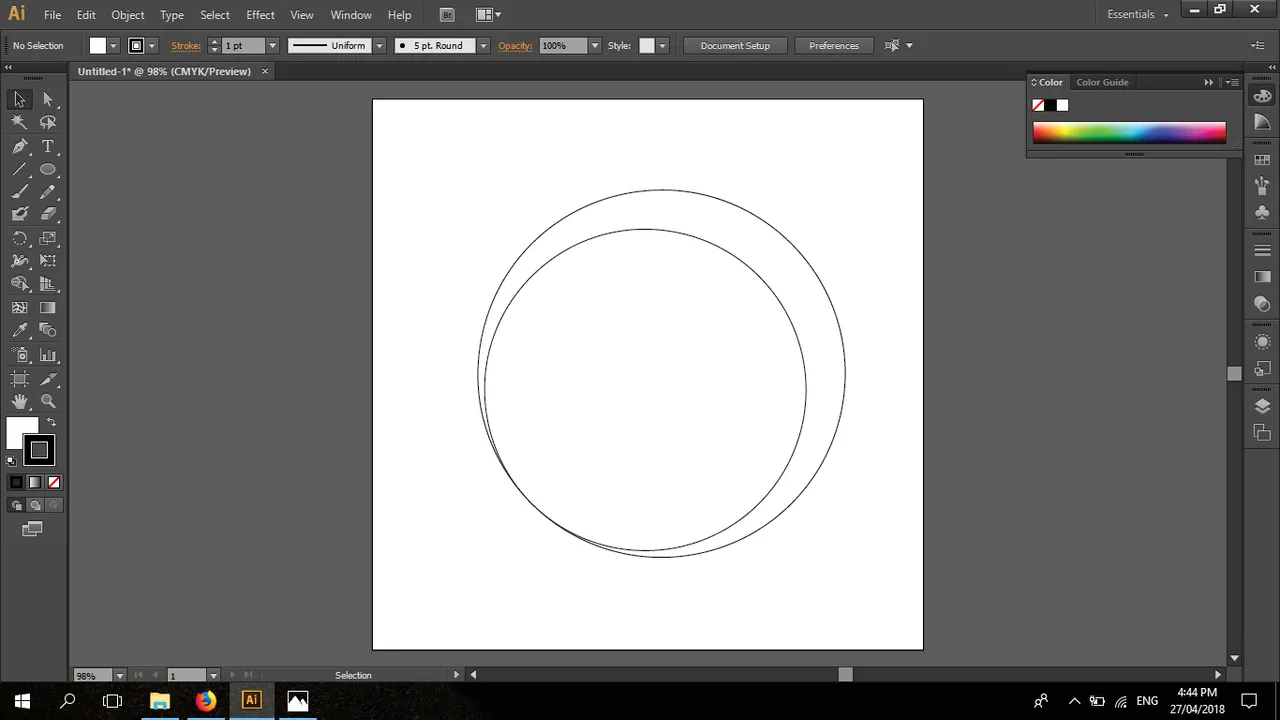The image size is (1280, 720).
Task: Open the Opacity percentage dropdown
Action: point(595,46)
